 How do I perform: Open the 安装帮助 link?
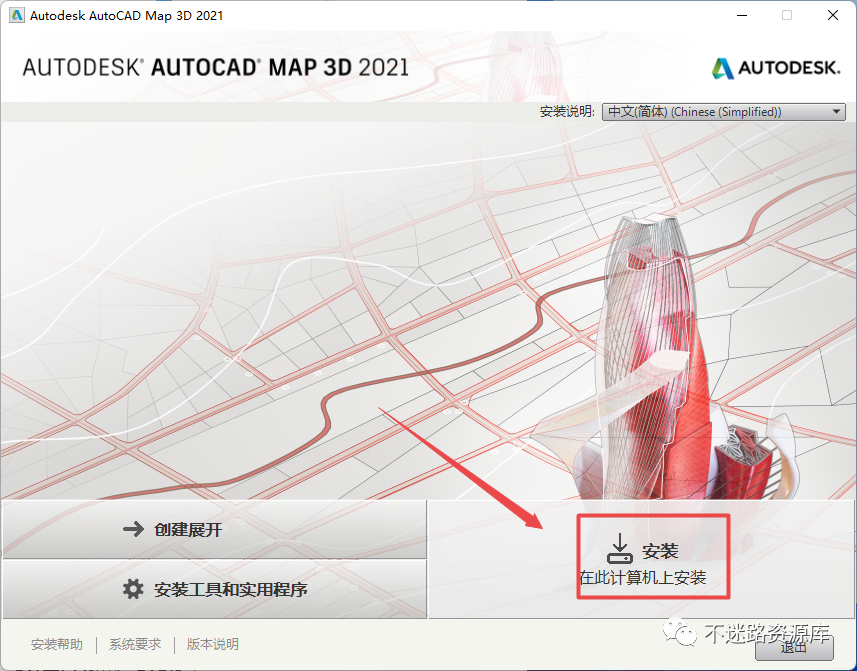57,644
